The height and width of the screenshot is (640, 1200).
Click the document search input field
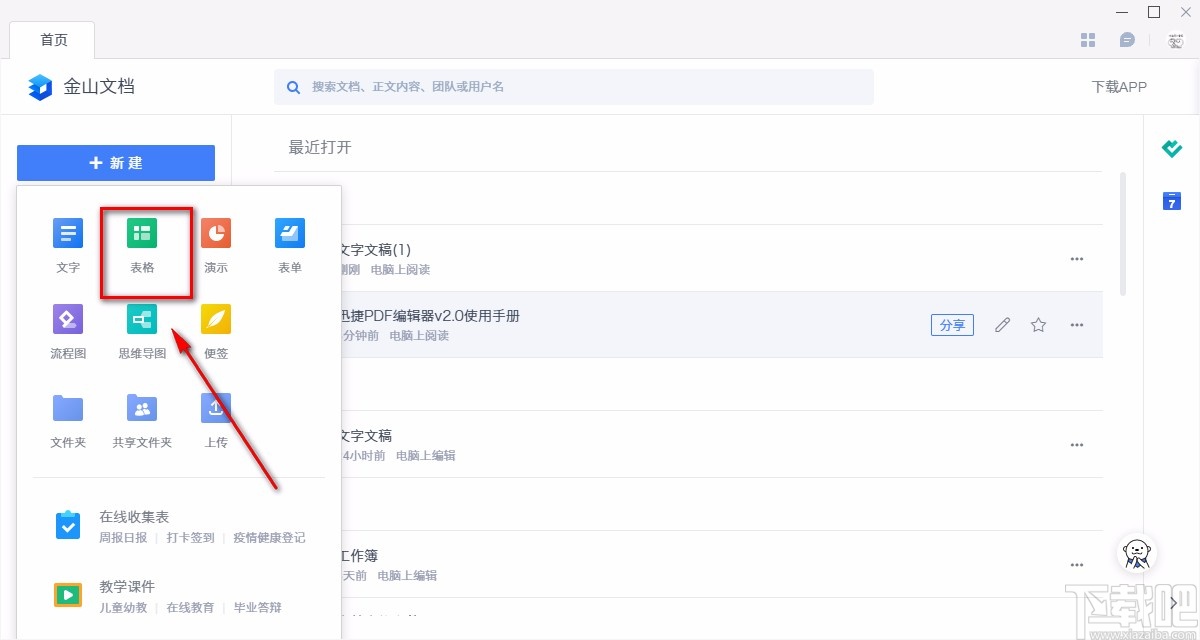[573, 87]
